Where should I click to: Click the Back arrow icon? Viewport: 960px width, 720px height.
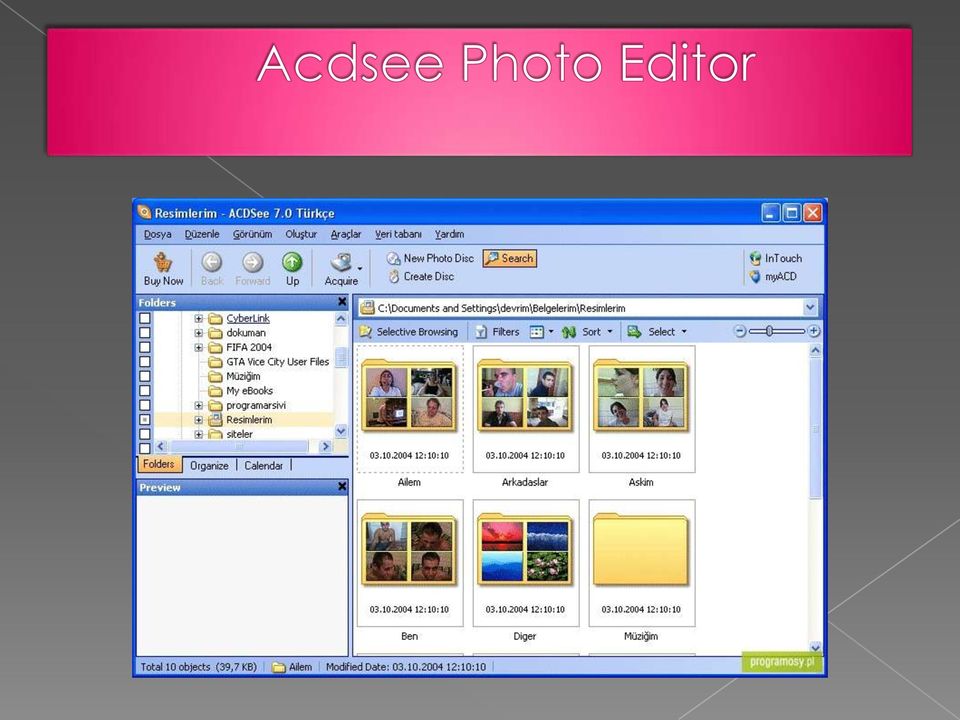pos(212,262)
